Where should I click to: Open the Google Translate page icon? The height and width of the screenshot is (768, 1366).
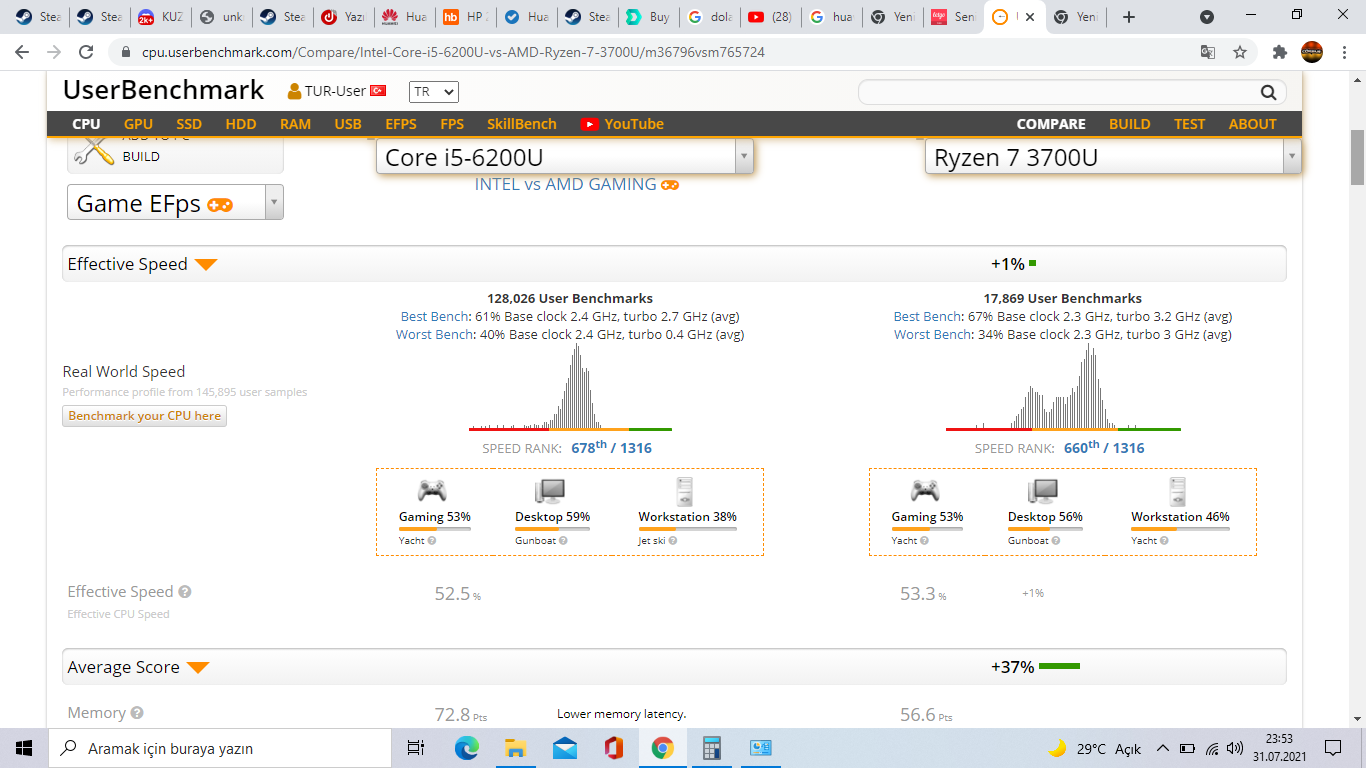[x=1208, y=52]
